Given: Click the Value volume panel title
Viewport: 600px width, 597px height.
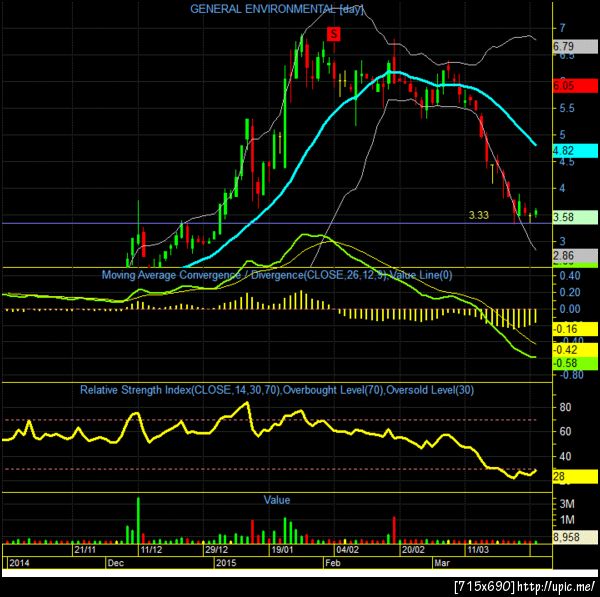Looking at the screenshot, I should tap(277, 500).
